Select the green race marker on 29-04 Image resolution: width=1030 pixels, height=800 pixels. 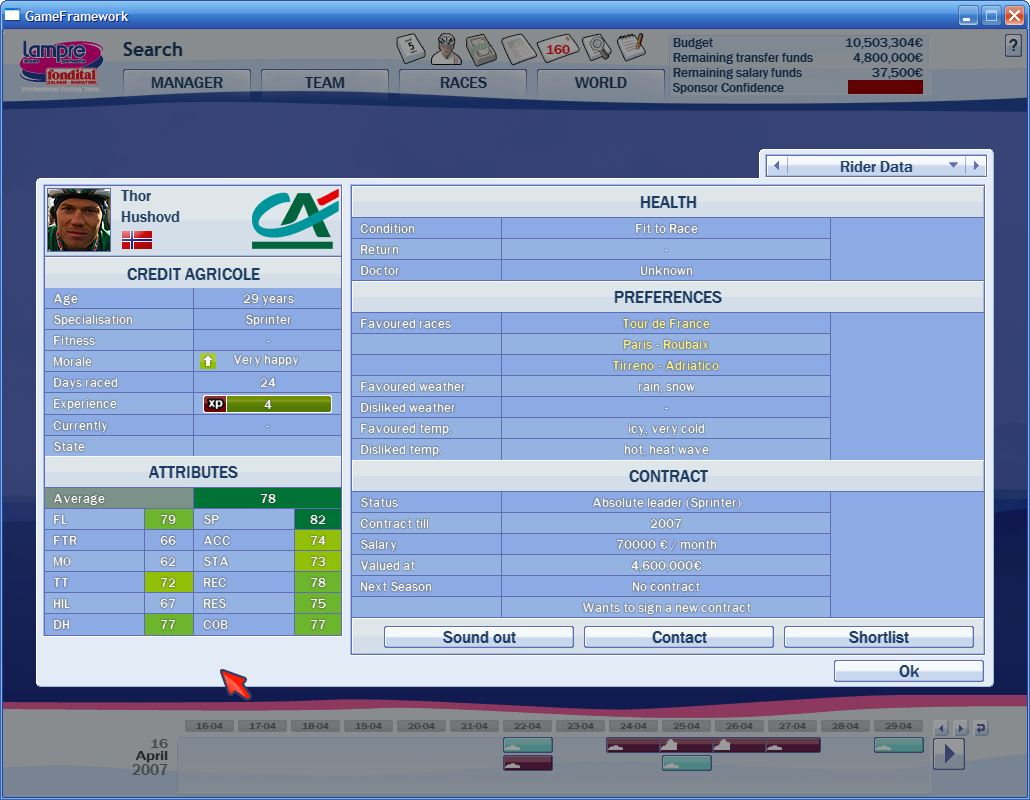(x=898, y=745)
